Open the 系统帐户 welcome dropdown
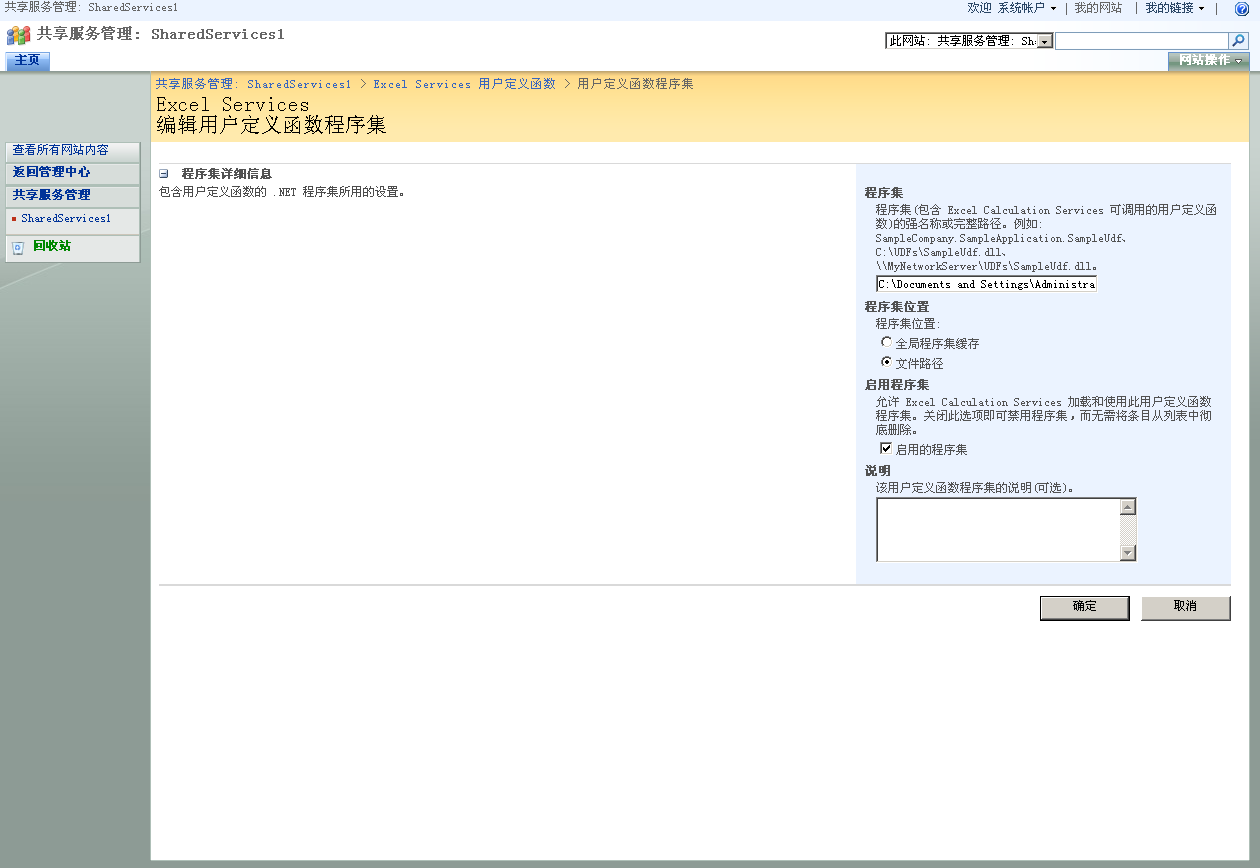The width and height of the screenshot is (1260, 868). [x=1027, y=8]
